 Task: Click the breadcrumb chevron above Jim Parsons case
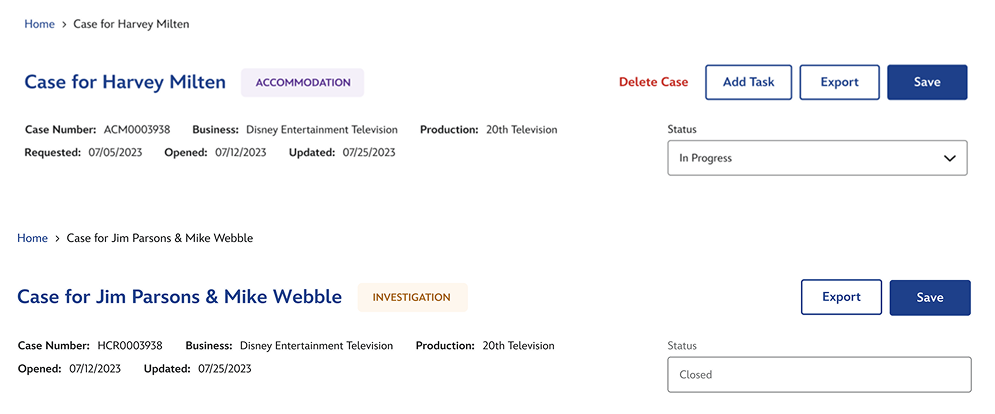(x=57, y=238)
